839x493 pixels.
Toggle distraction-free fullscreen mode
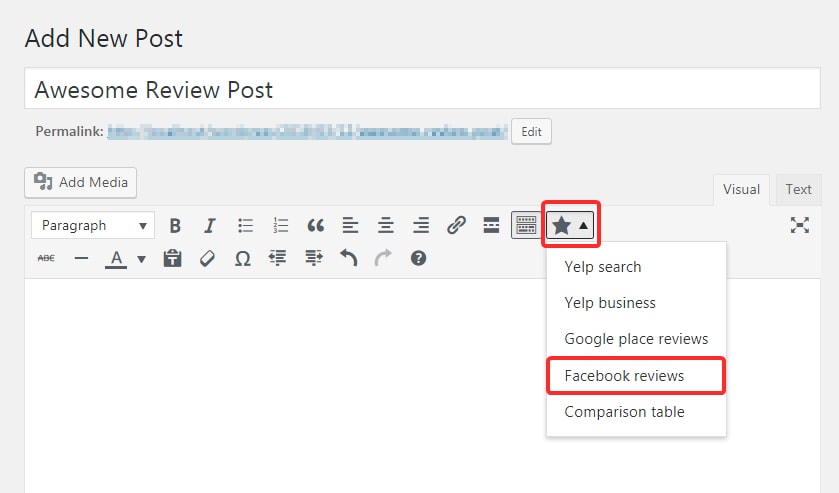pyautogui.click(x=799, y=226)
